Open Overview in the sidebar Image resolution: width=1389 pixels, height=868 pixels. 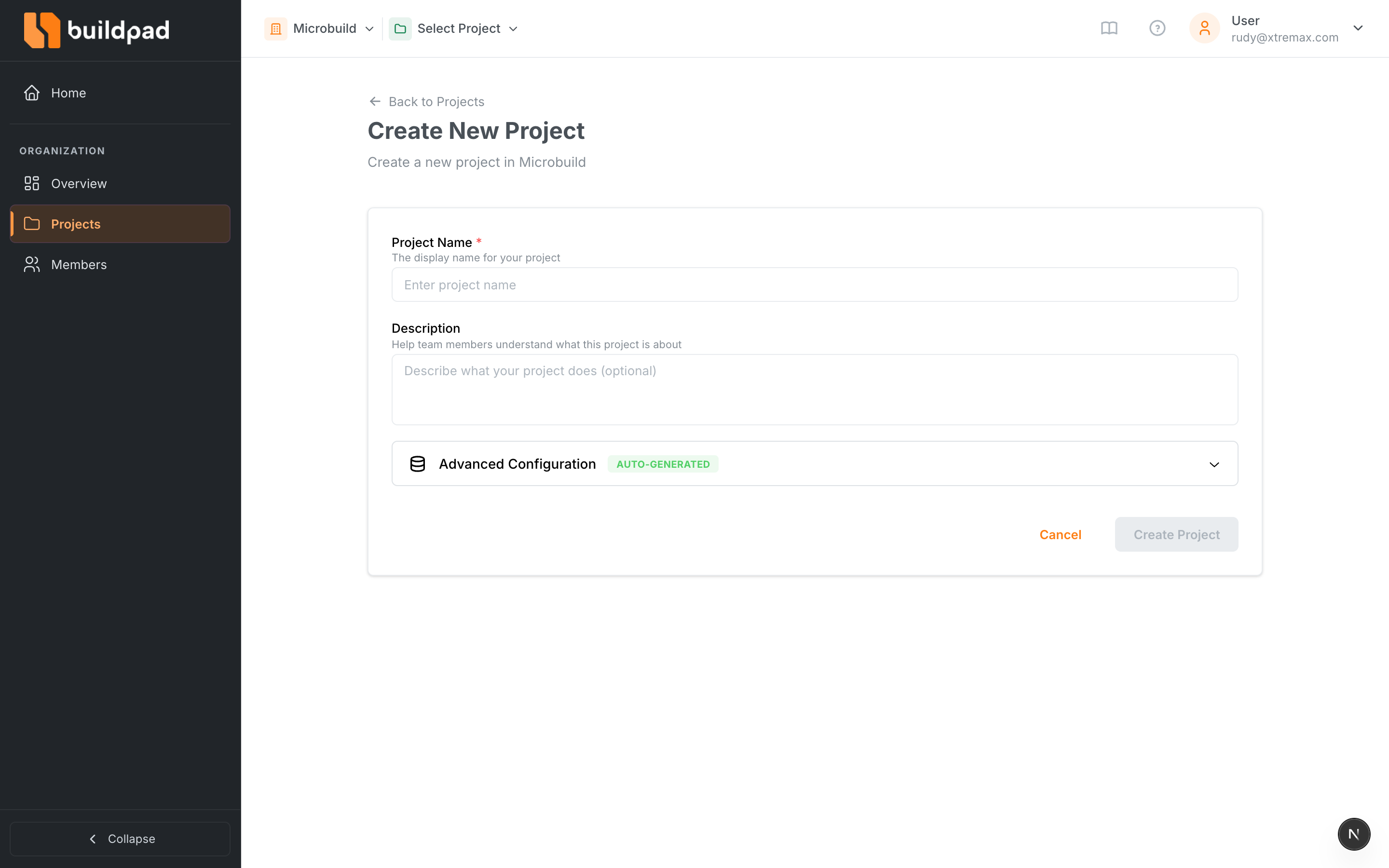(x=120, y=183)
